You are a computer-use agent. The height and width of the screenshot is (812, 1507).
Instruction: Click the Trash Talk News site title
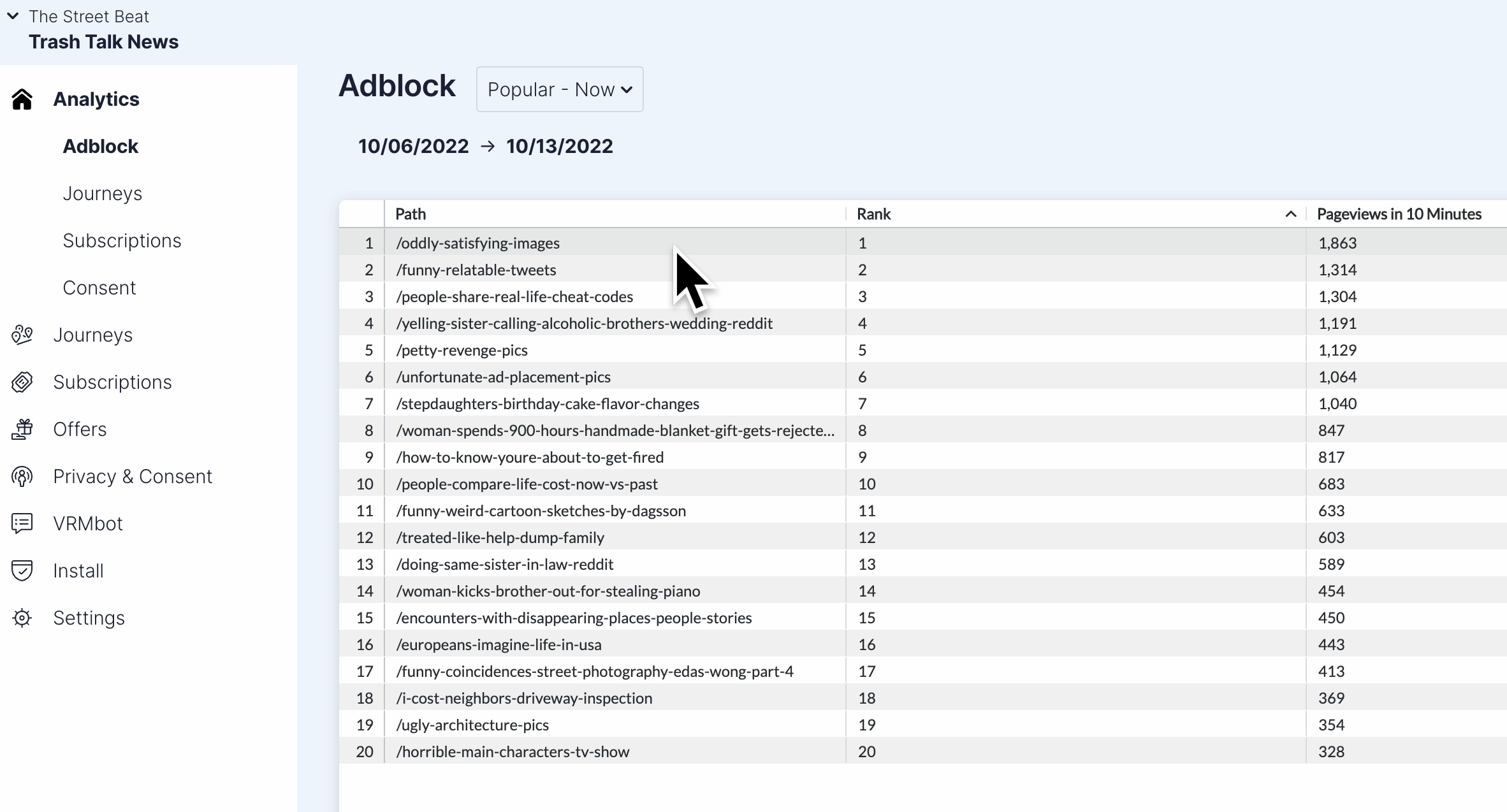(x=104, y=42)
